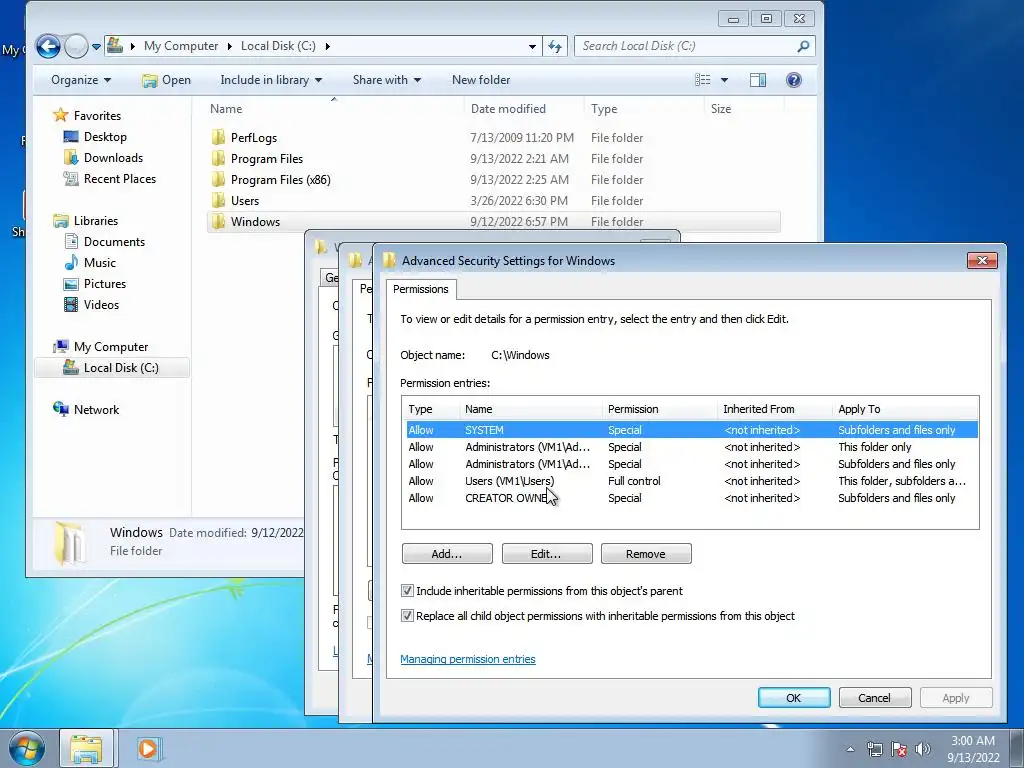The image size is (1024, 768).
Task: Select the SYSTEM permission entry
Action: (x=691, y=430)
